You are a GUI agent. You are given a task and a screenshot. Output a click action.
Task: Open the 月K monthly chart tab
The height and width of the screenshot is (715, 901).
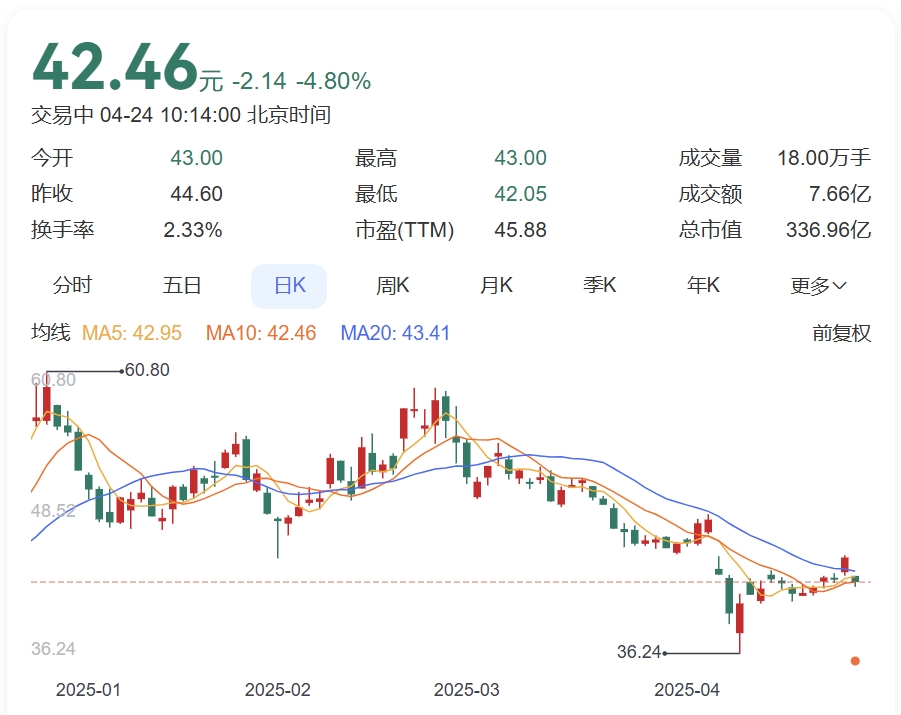pos(496,286)
